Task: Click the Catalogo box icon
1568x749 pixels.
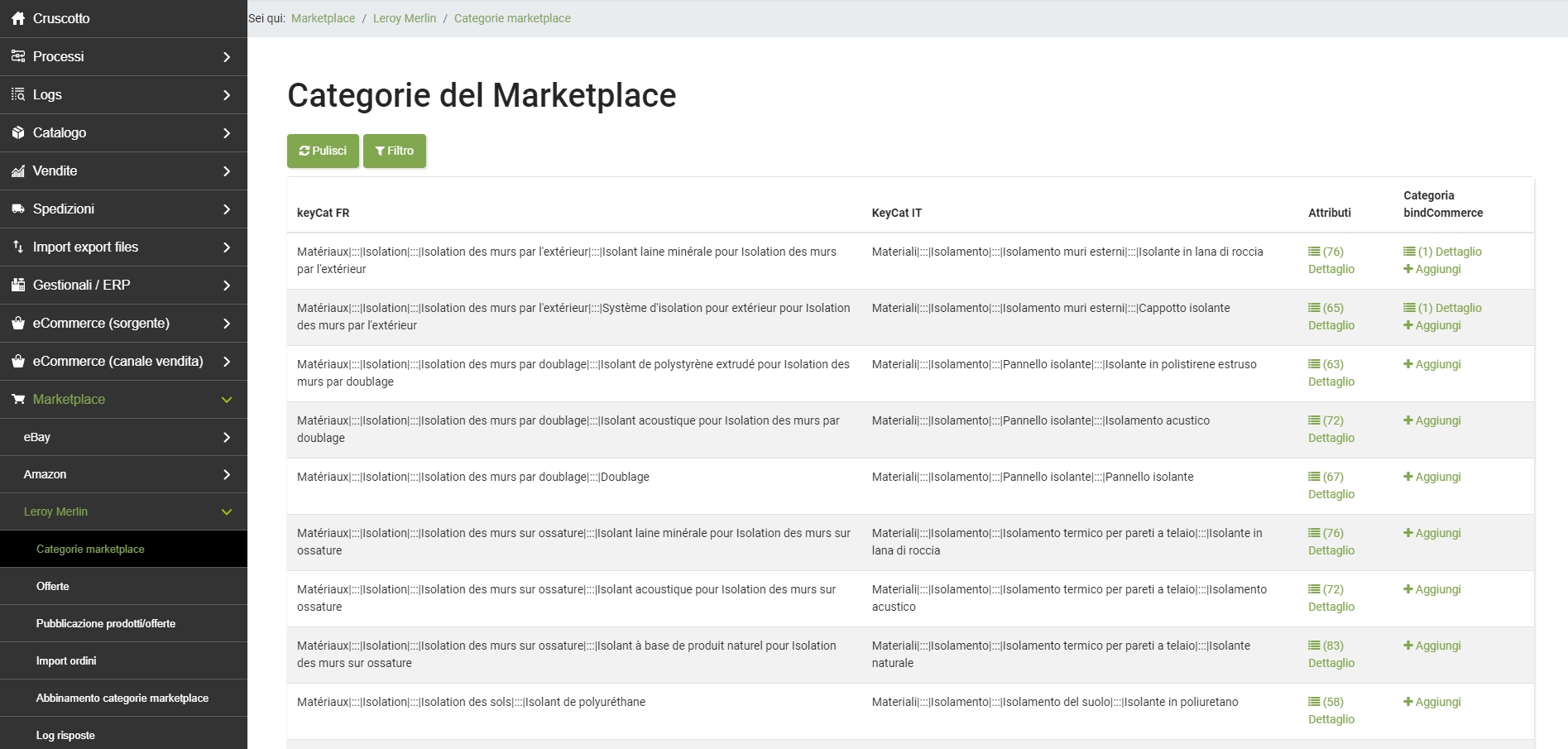Action: [x=18, y=132]
